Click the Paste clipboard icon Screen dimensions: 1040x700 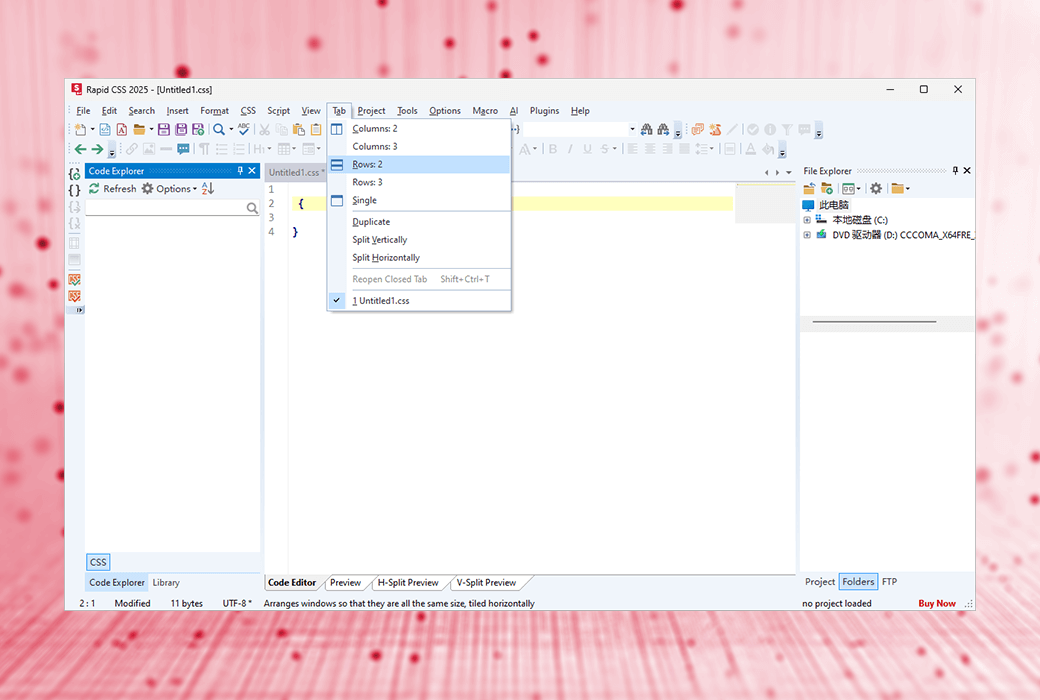(299, 129)
